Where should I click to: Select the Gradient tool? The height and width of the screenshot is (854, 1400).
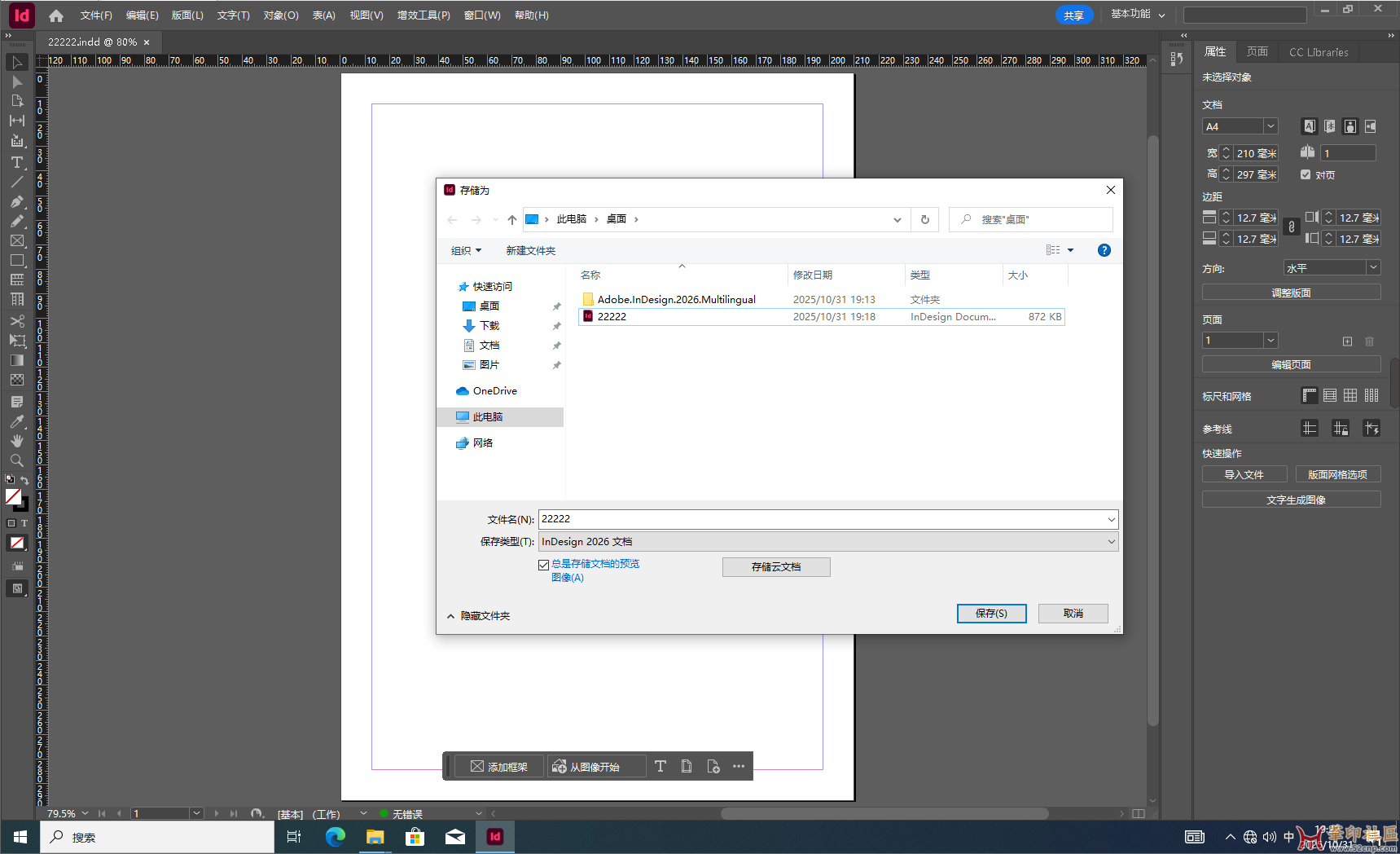tap(16, 360)
